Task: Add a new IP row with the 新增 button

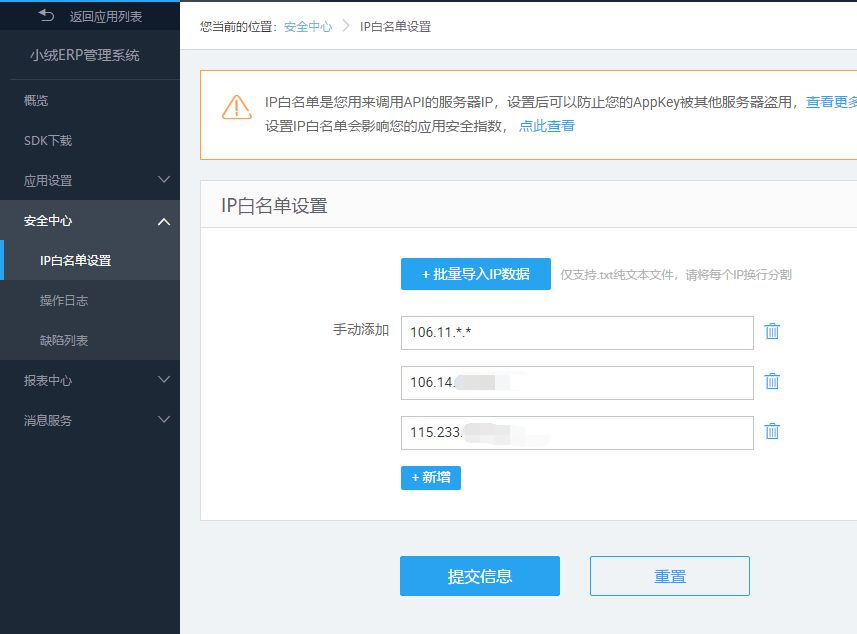Action: pyautogui.click(x=430, y=478)
